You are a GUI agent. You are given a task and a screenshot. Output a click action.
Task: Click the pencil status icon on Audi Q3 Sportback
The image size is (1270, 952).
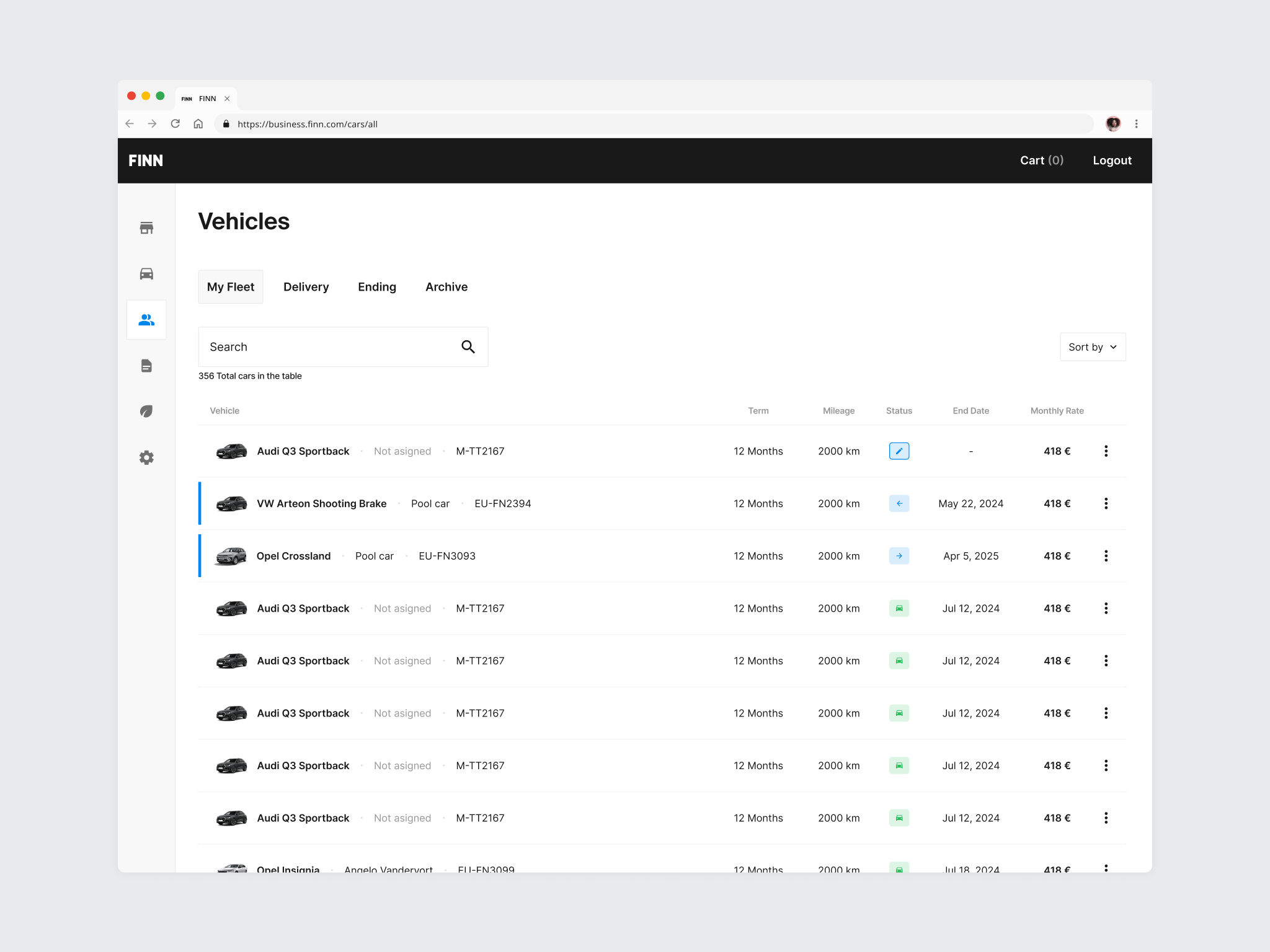[x=899, y=451]
